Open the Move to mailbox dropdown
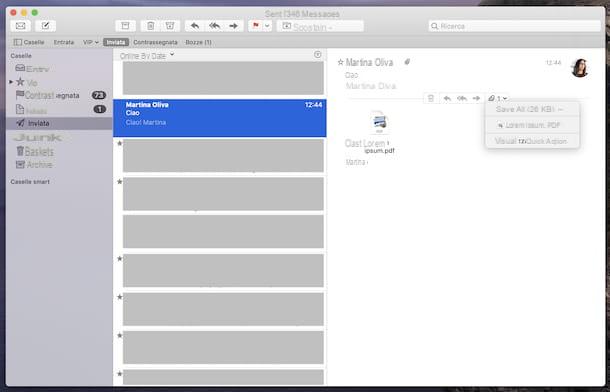Screen dimensions: 610x392 coord(320,26)
